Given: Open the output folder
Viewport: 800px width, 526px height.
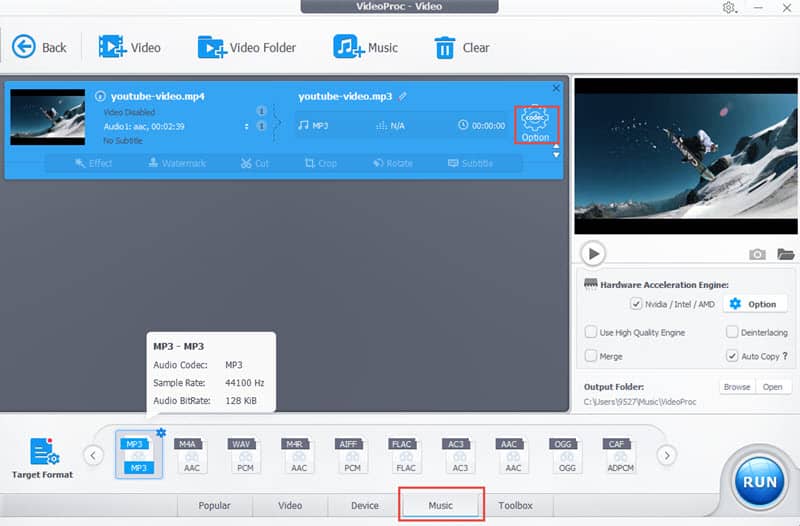Looking at the screenshot, I should pyautogui.click(x=772, y=387).
